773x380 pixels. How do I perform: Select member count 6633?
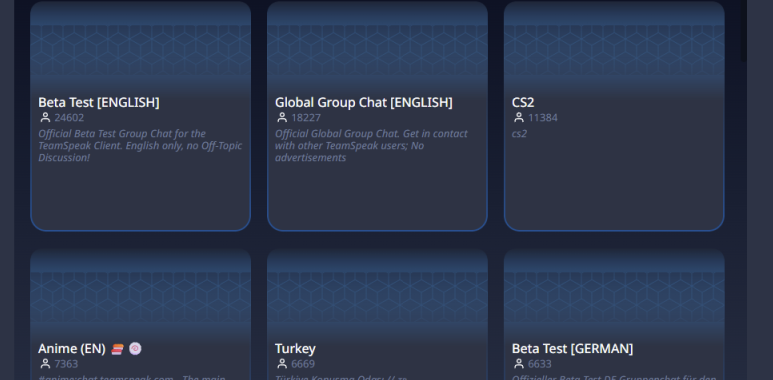click(540, 364)
